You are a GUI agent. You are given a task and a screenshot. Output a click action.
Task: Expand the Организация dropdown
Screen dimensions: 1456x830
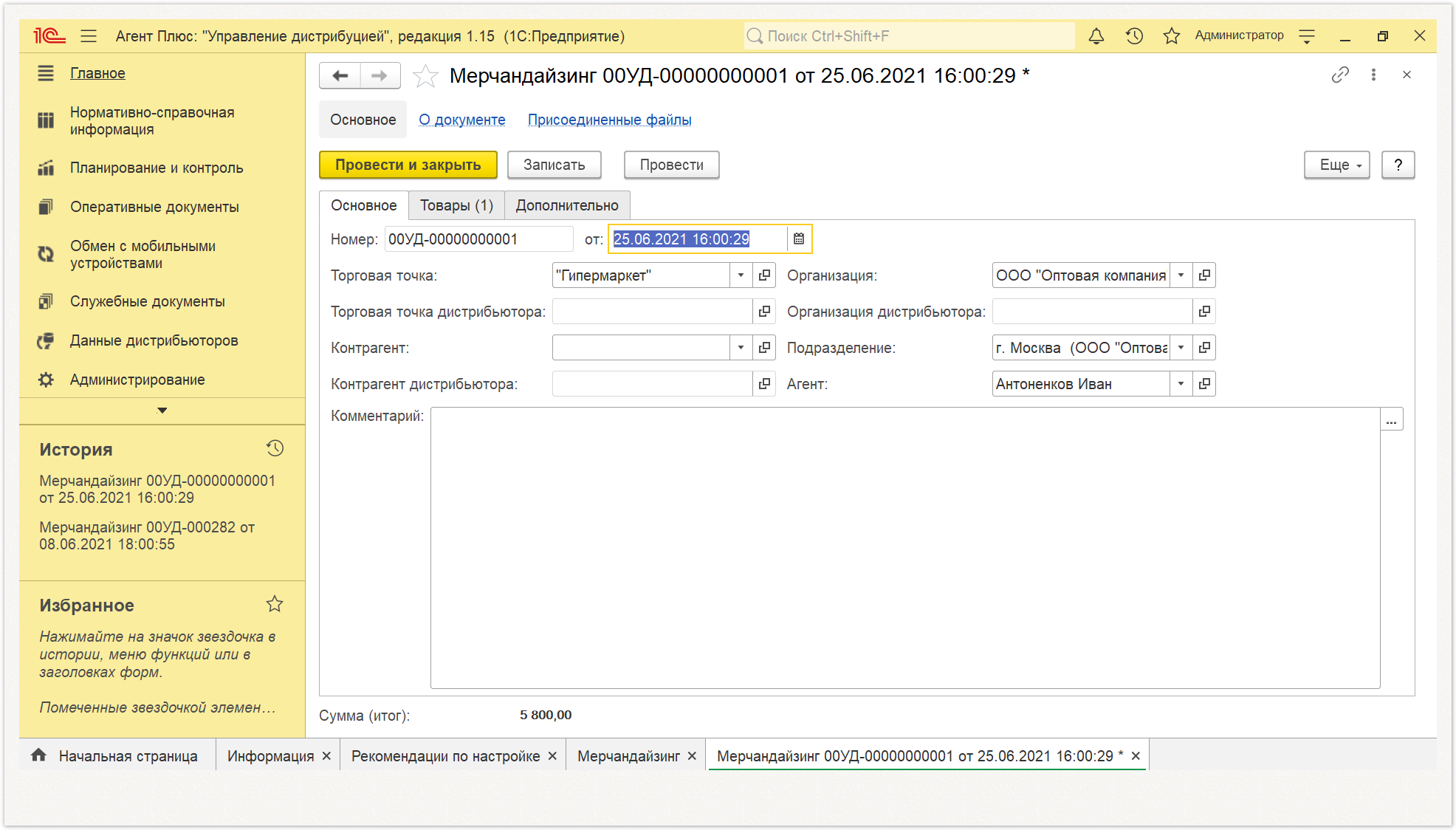pyautogui.click(x=1181, y=275)
